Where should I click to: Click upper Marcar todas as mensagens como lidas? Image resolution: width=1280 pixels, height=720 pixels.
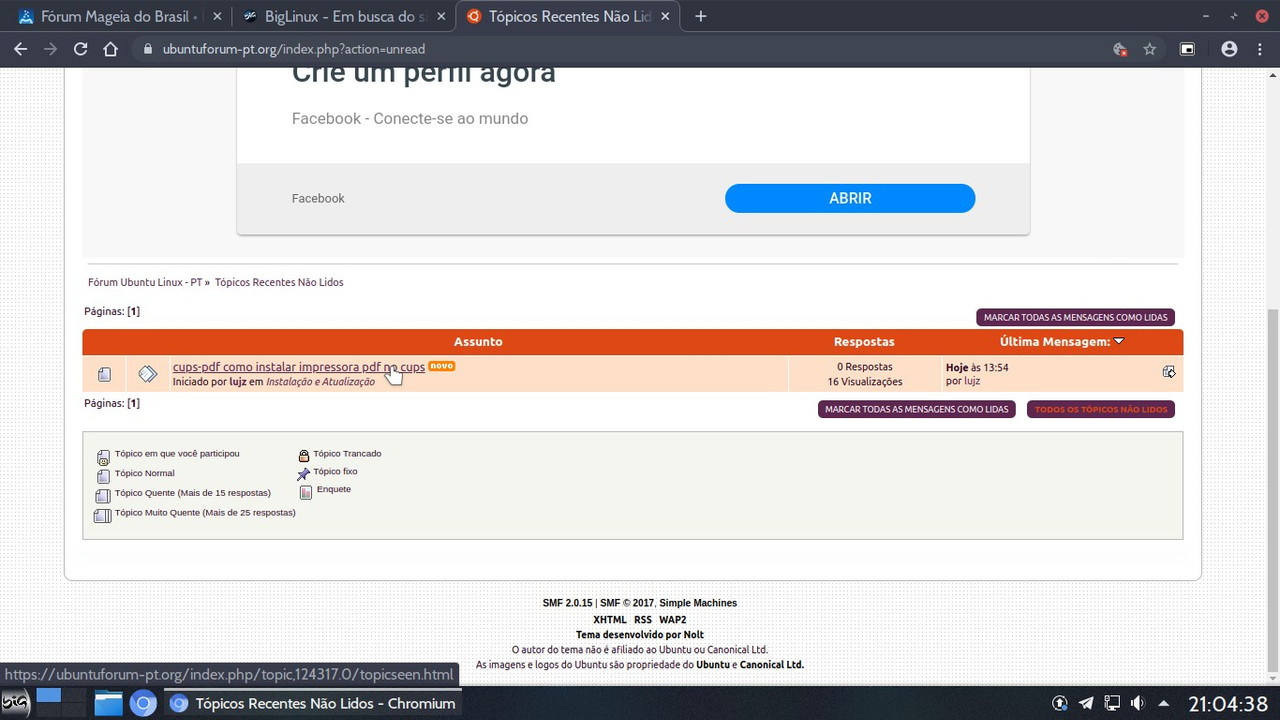click(1075, 317)
